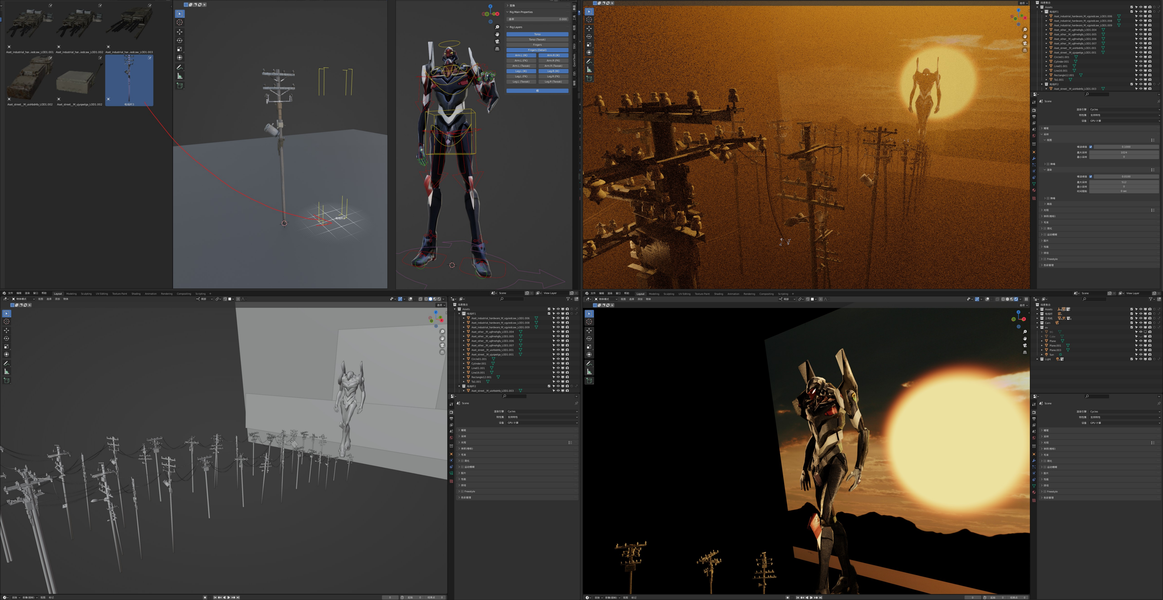Viewport: 1163px width, 600px height.
Task: Toggle the Leg.R (IK) rig layer
Action: [553, 71]
